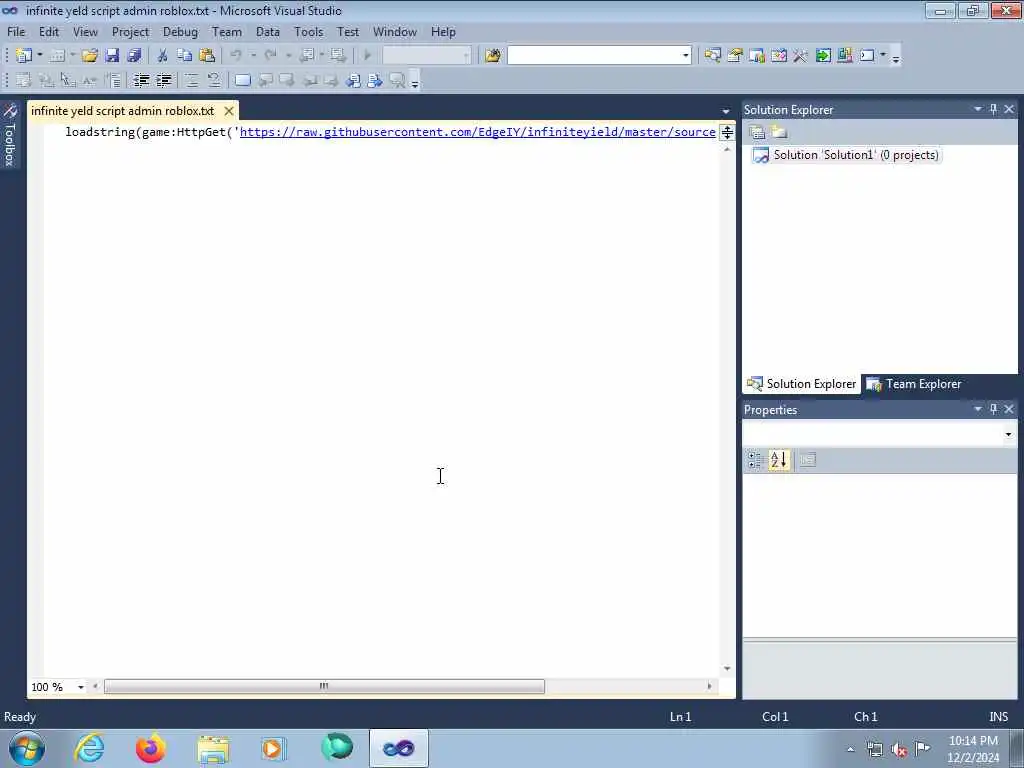Cut the selection with the scissors icon
The image size is (1024, 768).
pyautogui.click(x=163, y=56)
